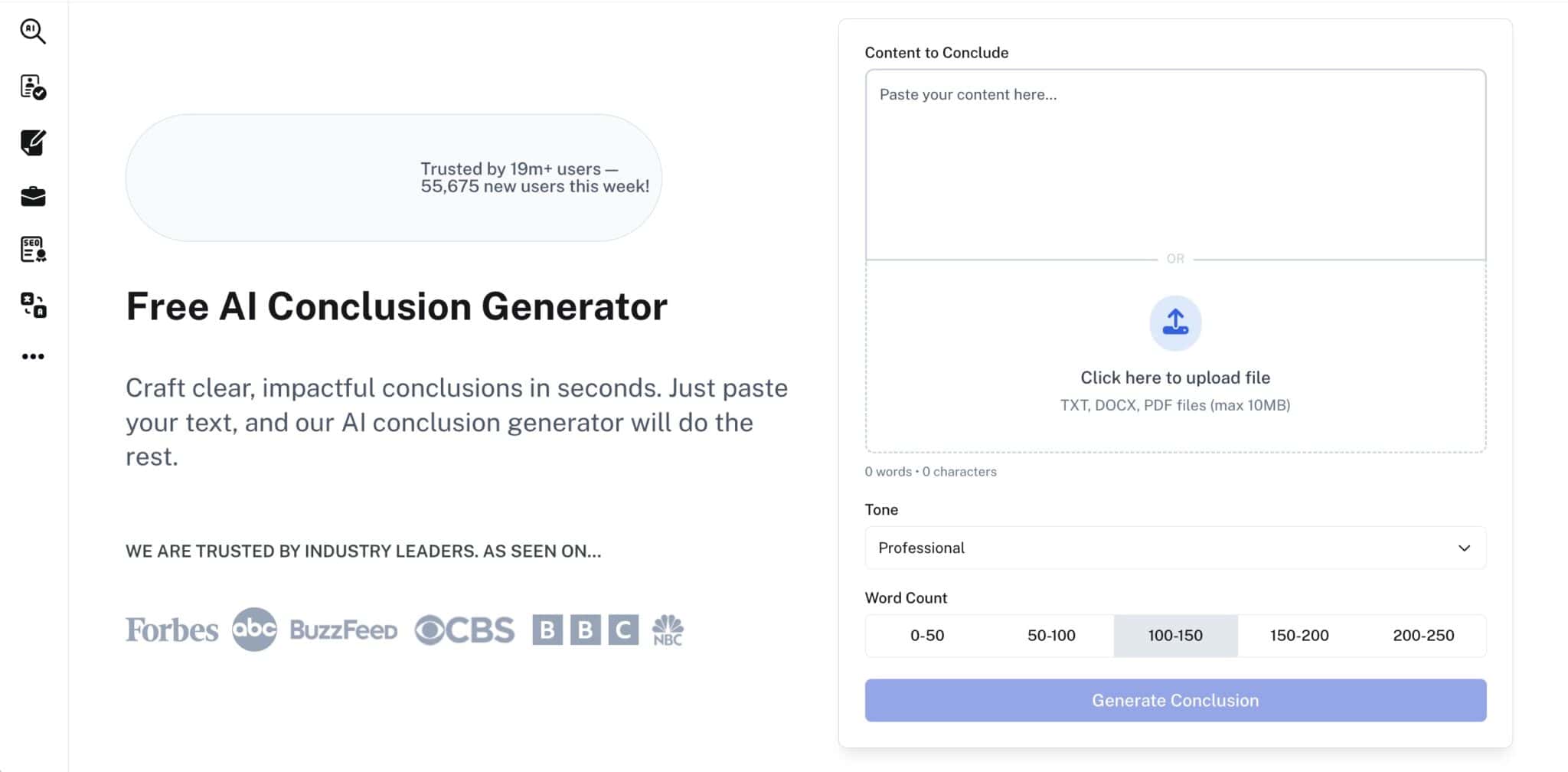Open the writing tool from the sidebar

[x=32, y=142]
